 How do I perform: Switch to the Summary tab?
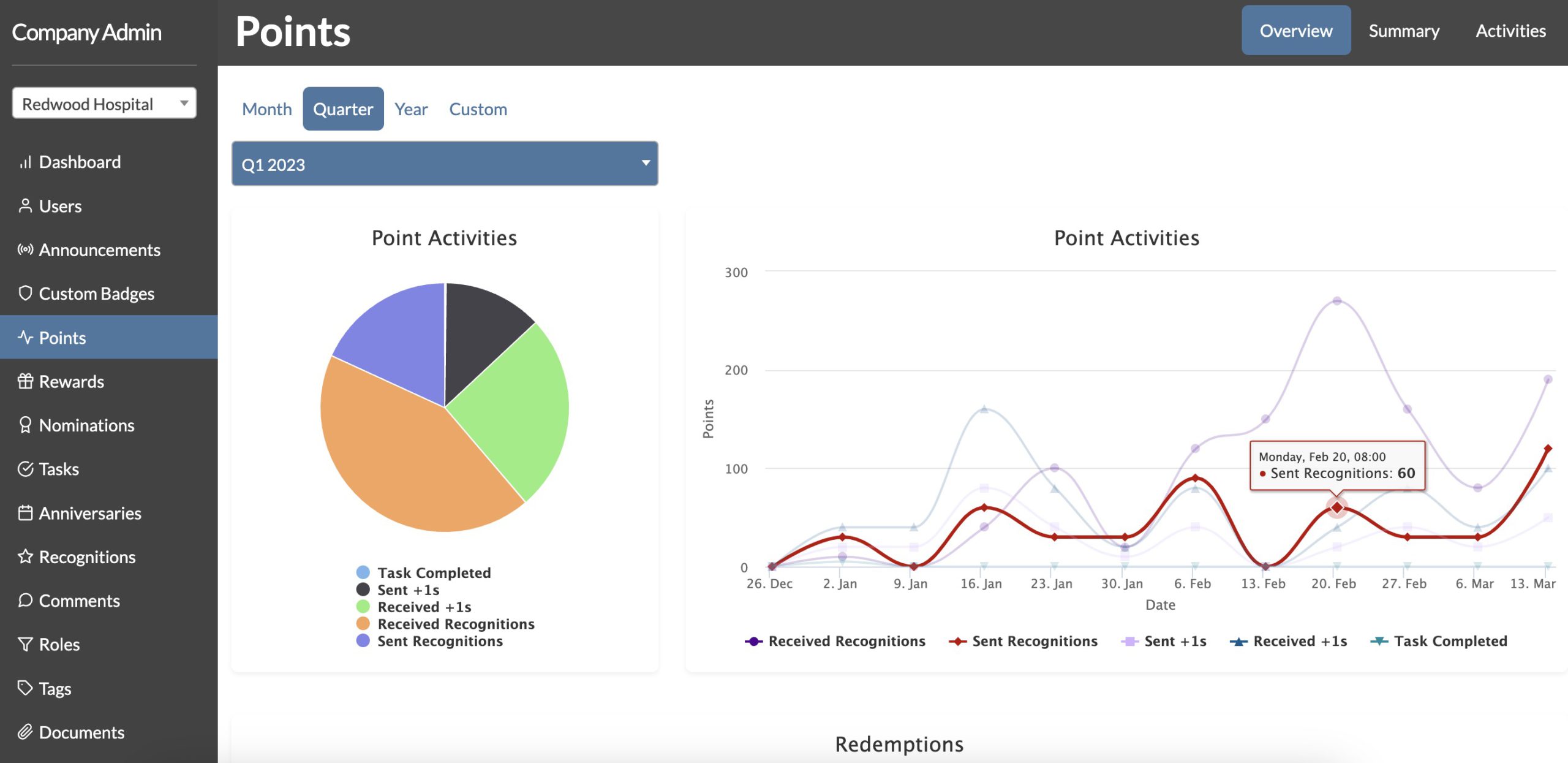click(x=1404, y=31)
